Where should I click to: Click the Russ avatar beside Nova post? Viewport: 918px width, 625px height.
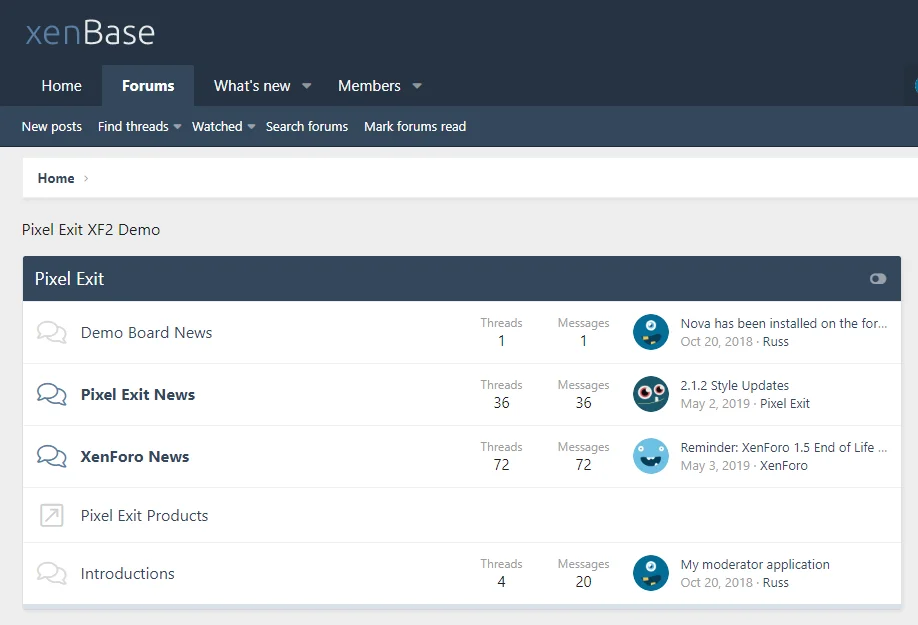coord(651,332)
